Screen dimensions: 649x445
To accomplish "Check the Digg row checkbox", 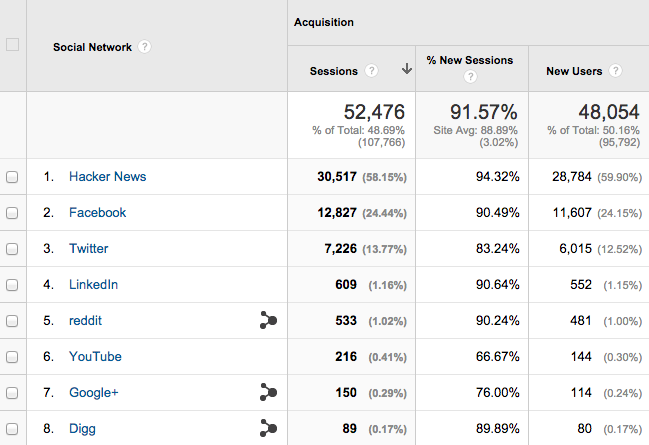I will [x=12, y=429].
